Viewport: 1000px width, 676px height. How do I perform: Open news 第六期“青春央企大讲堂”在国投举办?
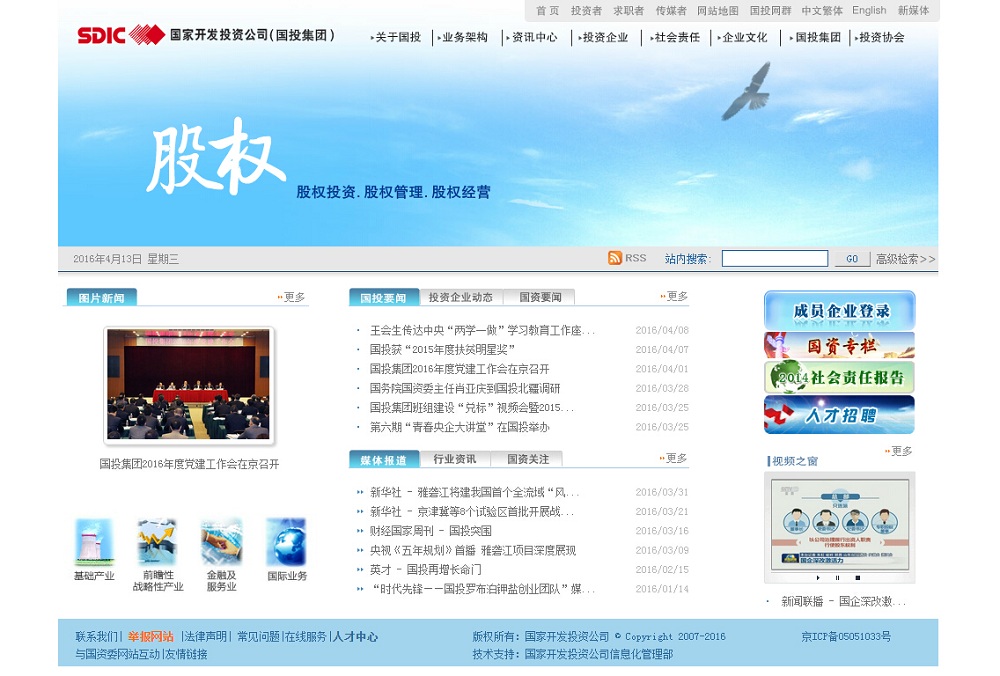pos(459,427)
